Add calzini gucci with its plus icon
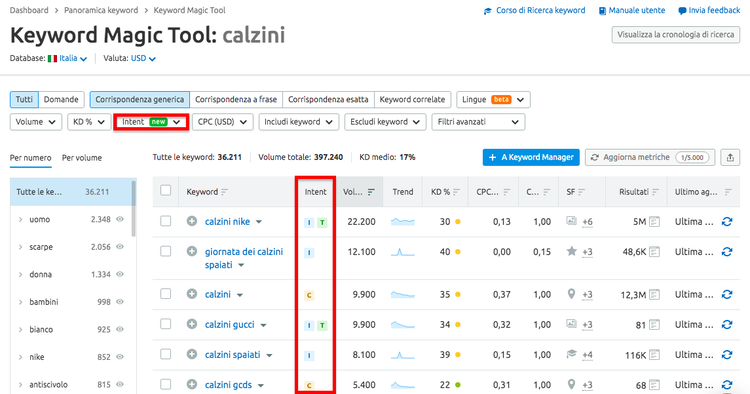Image resolution: width=750 pixels, height=394 pixels. 192,324
